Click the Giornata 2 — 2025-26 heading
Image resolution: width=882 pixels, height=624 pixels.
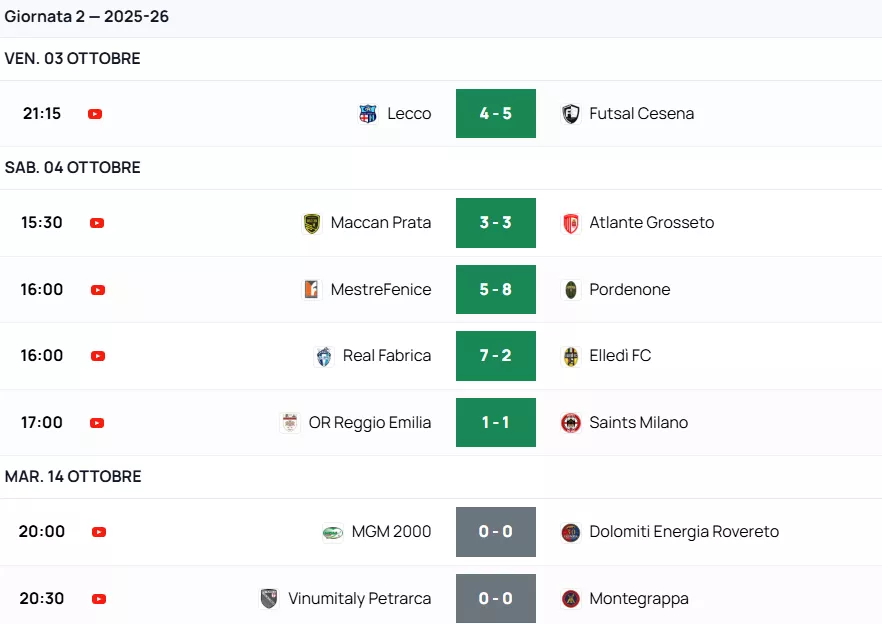pyautogui.click(x=87, y=17)
